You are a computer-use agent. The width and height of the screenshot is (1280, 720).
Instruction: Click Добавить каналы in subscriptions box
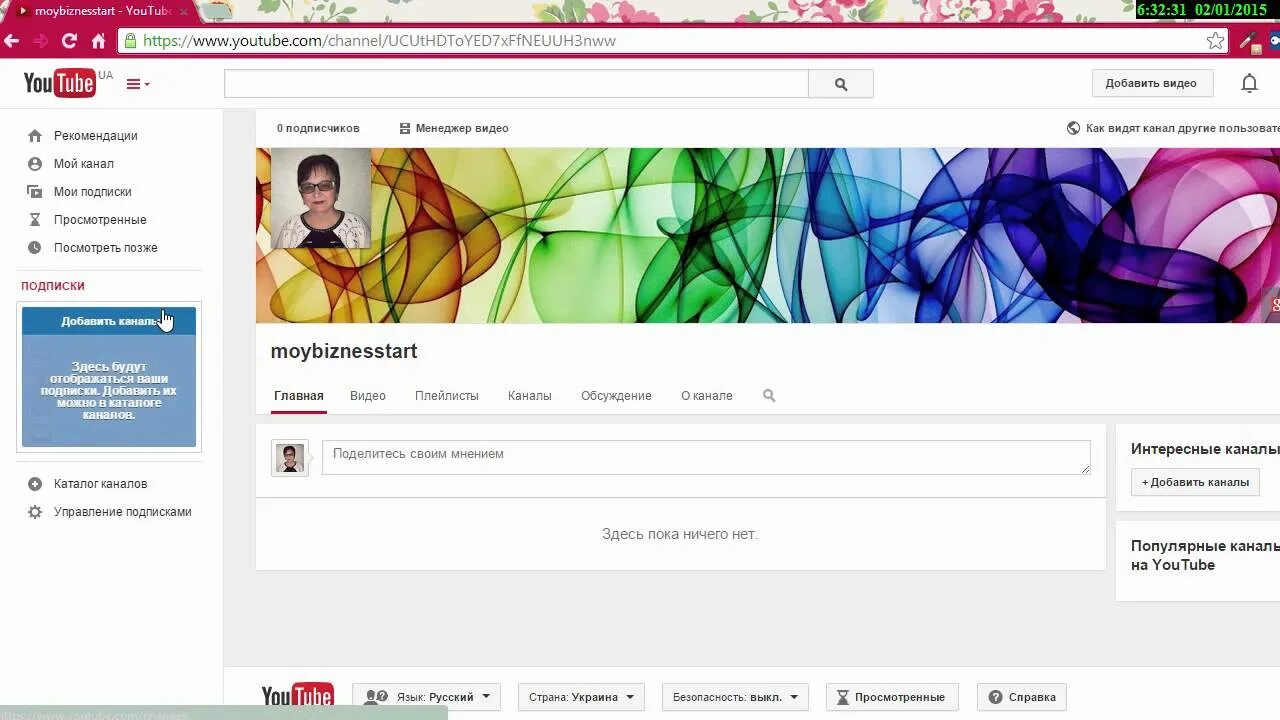click(x=109, y=321)
